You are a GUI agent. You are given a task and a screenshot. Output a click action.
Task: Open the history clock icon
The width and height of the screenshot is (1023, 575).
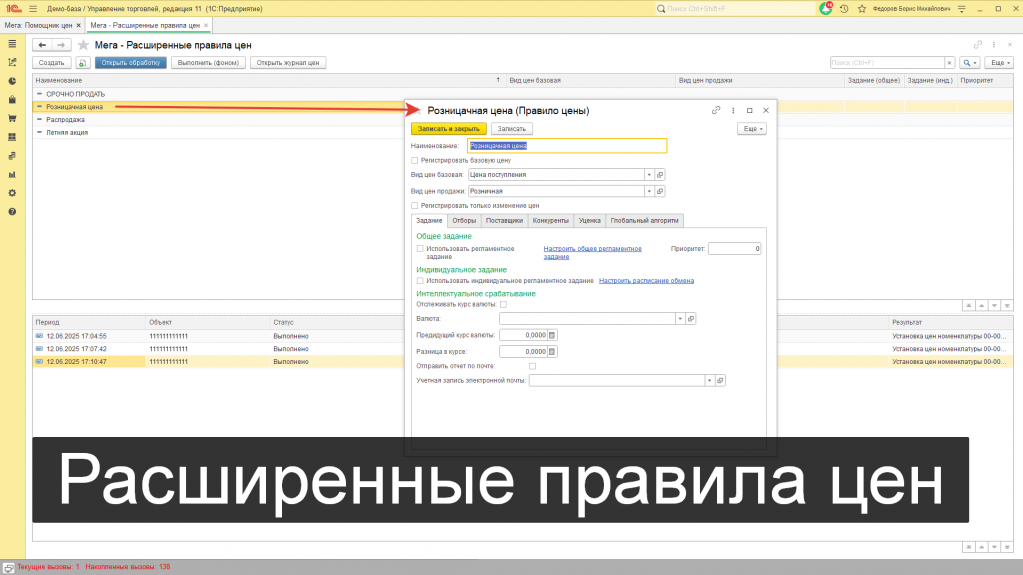click(844, 8)
